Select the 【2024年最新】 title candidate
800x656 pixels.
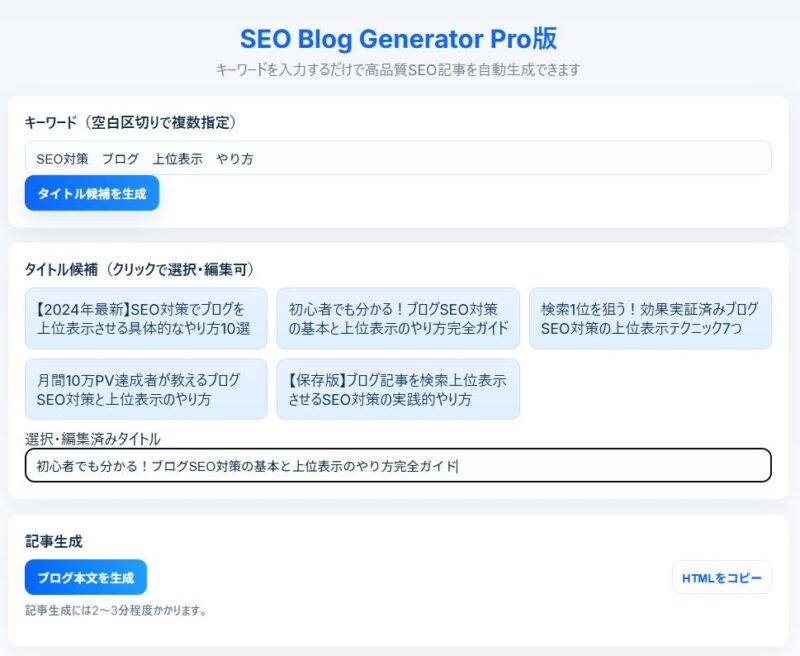(x=146, y=318)
